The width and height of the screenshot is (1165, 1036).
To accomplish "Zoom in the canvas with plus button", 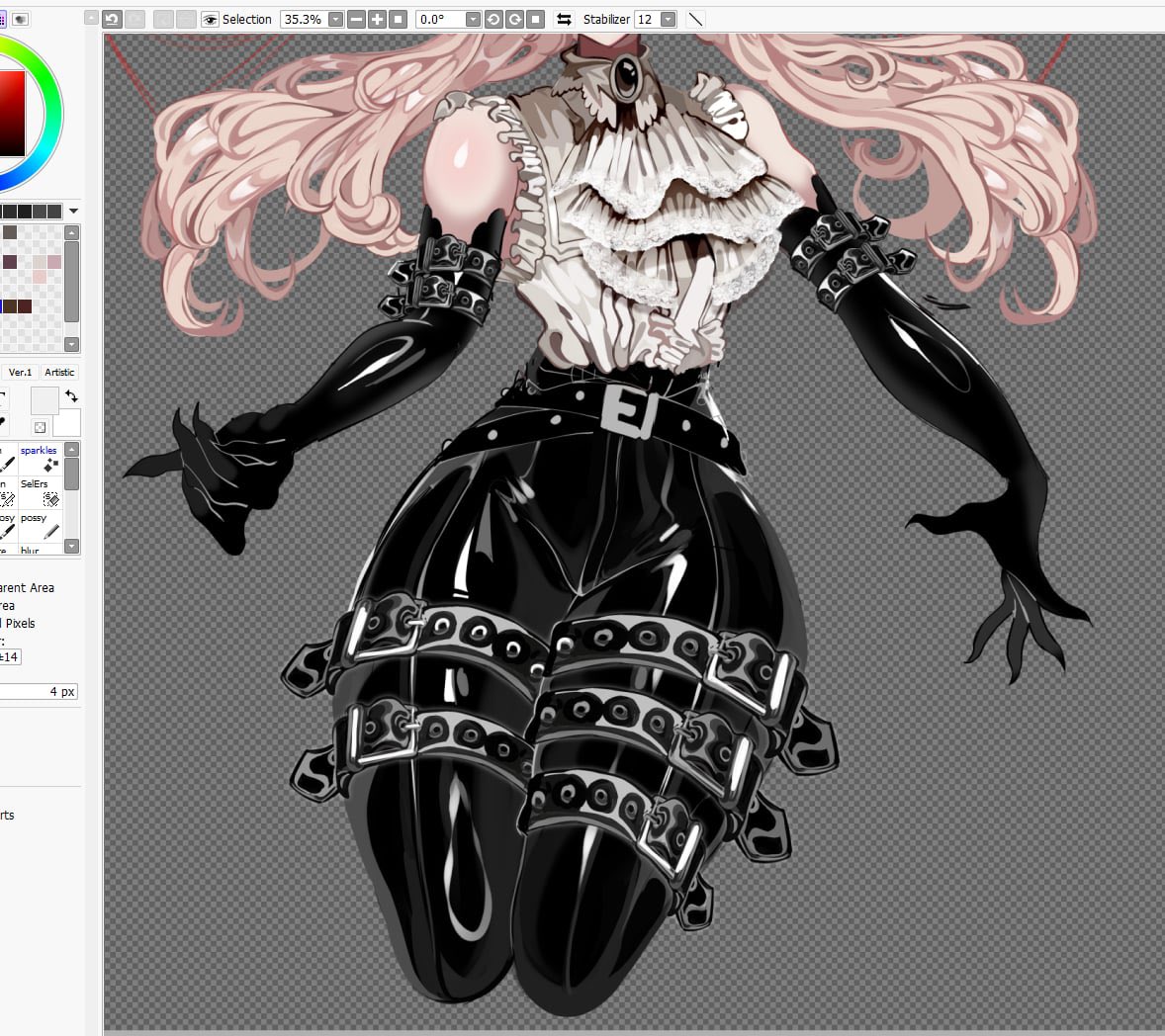I will coord(378,20).
